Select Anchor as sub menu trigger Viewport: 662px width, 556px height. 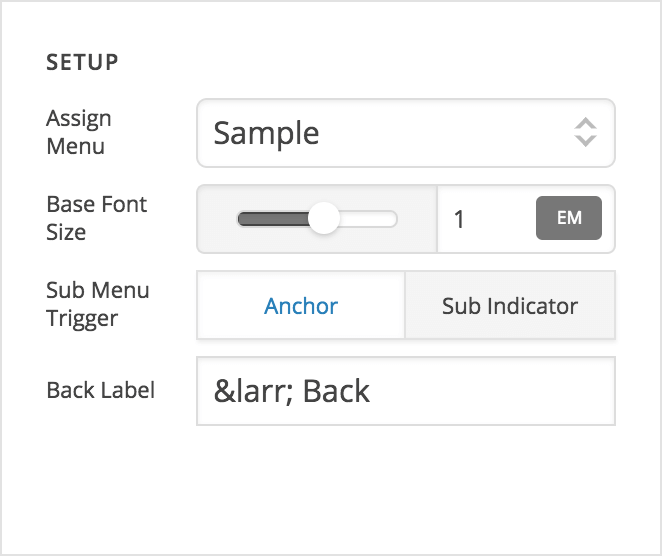(301, 305)
